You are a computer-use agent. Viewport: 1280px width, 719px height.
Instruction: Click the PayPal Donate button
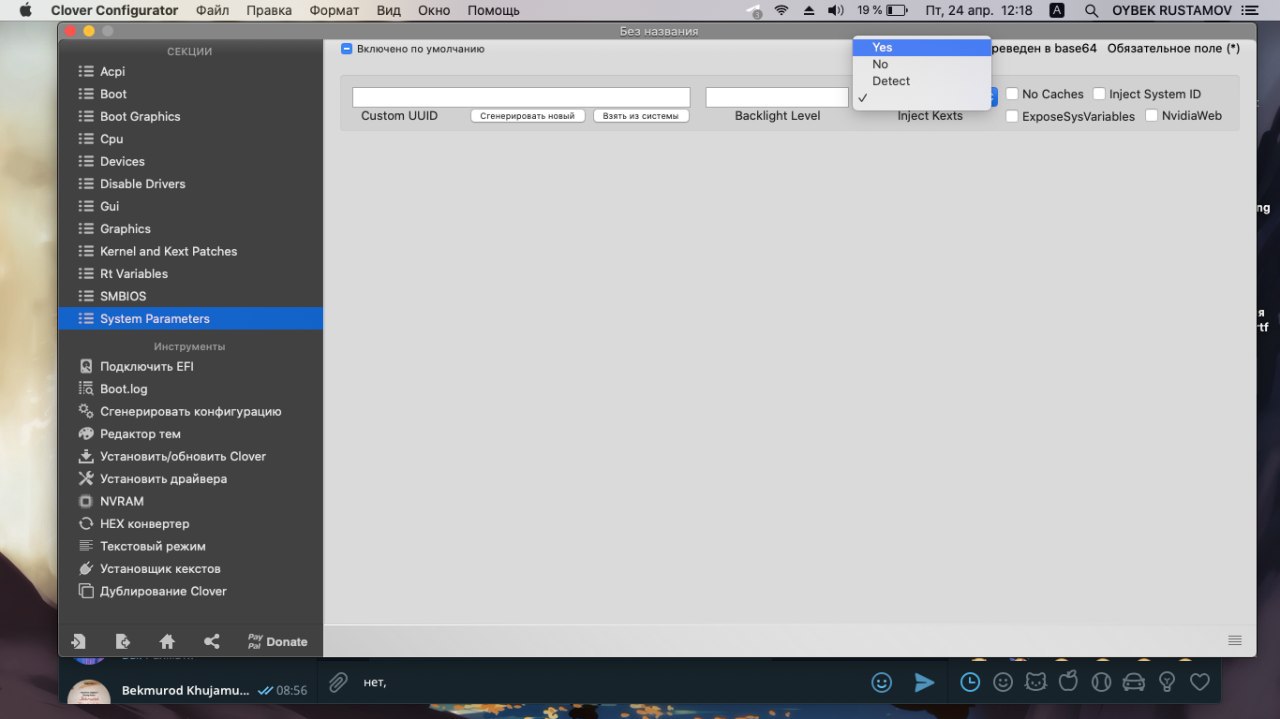click(278, 642)
